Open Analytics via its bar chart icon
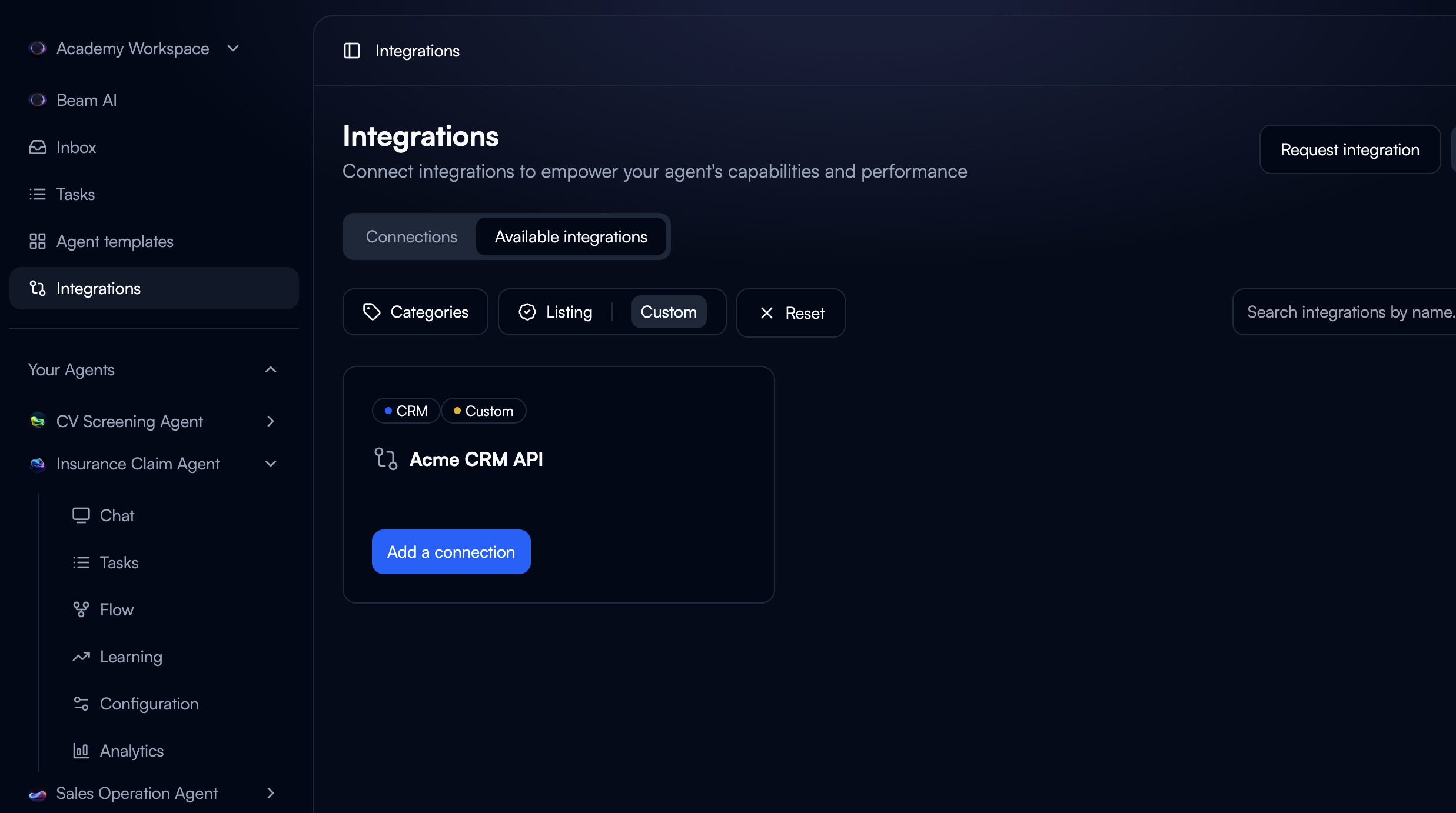This screenshot has height=813, width=1456. tap(81, 751)
